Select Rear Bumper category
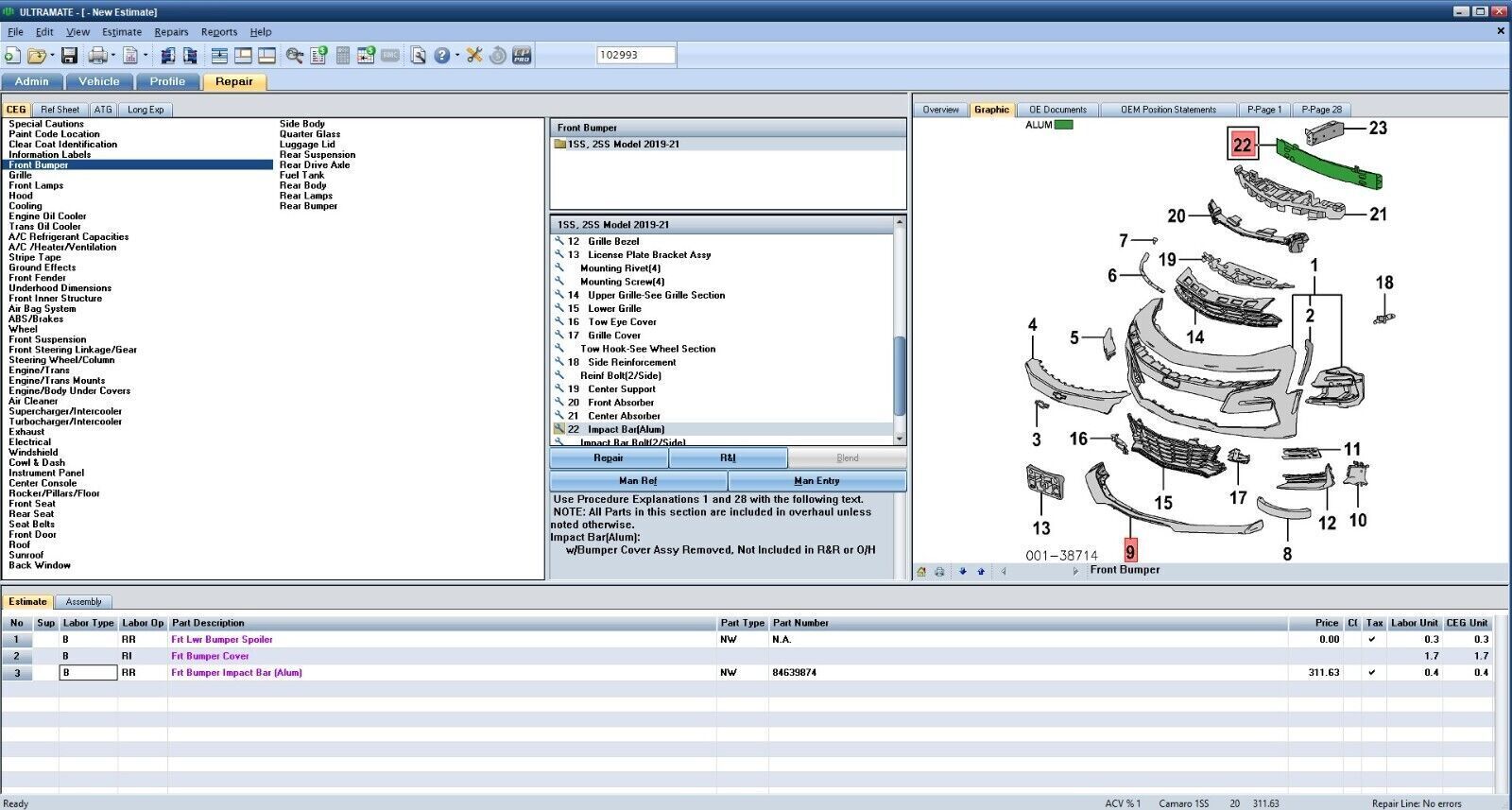1512x810 pixels. [308, 206]
